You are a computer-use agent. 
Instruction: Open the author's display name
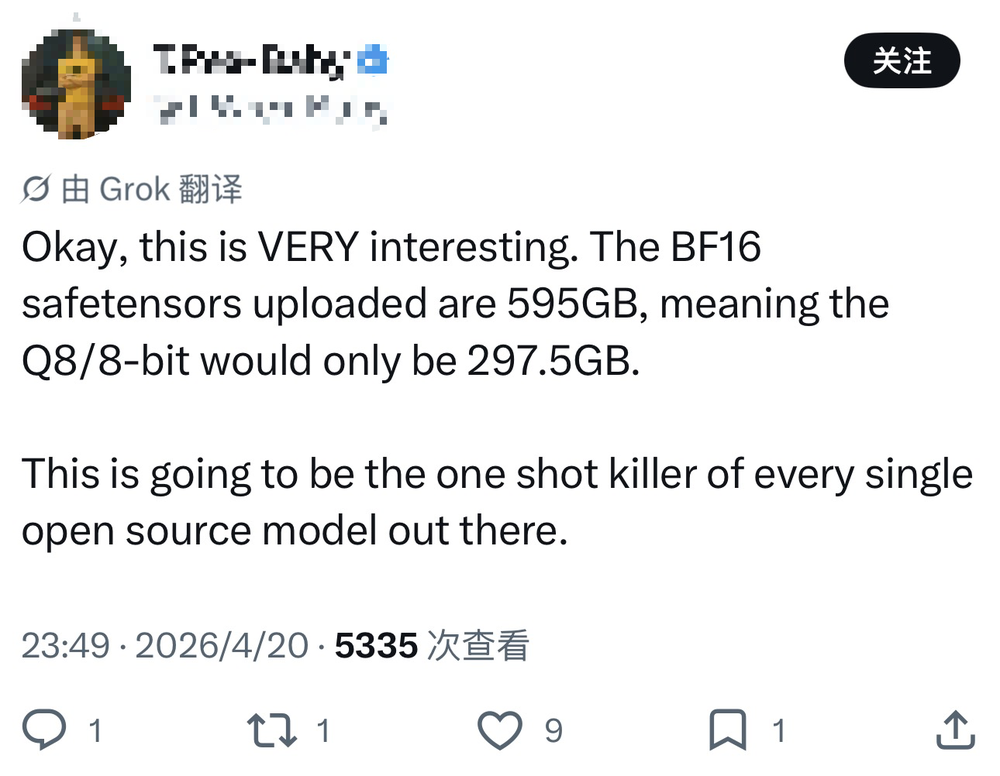point(250,62)
